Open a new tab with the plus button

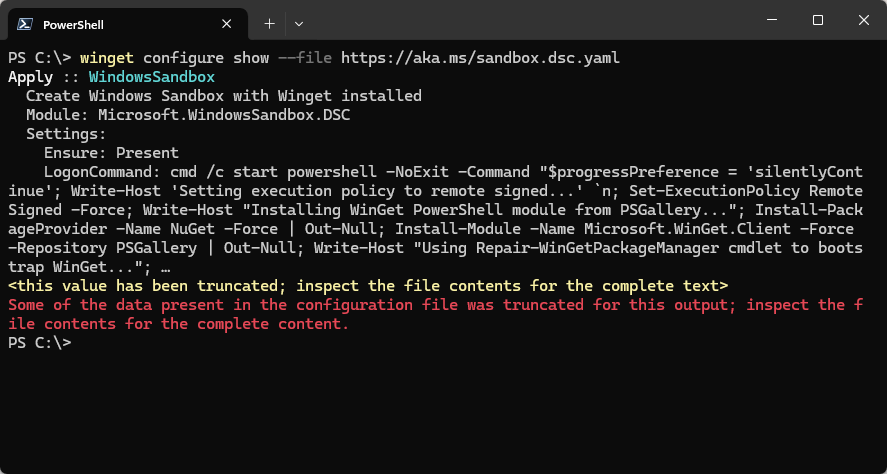[x=270, y=24]
